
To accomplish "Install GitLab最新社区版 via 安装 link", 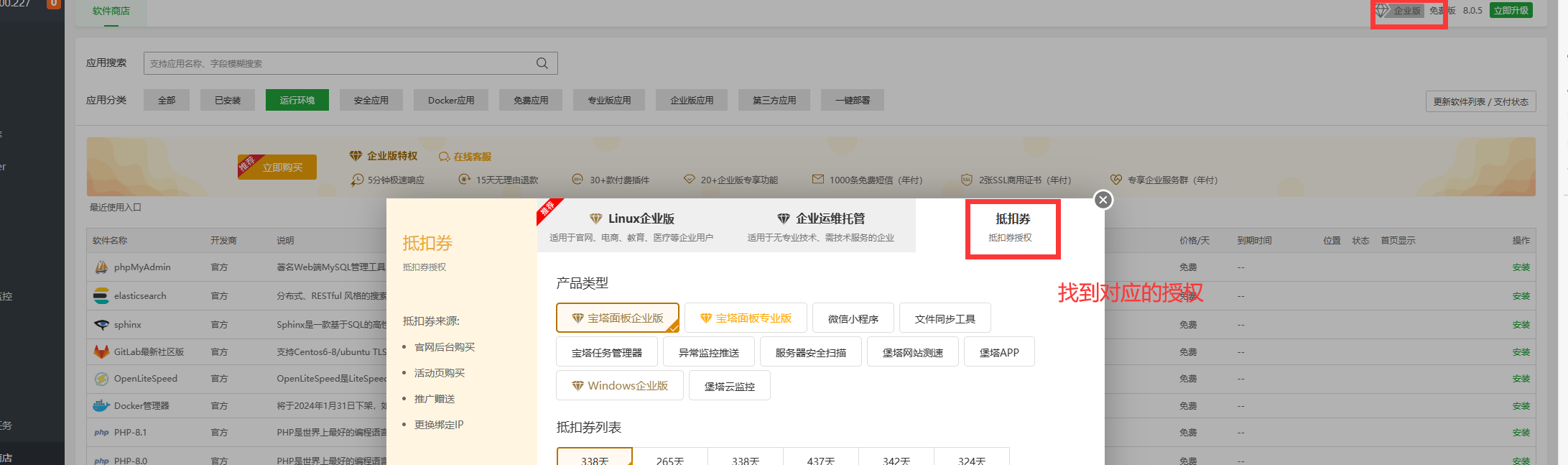I will [1521, 352].
